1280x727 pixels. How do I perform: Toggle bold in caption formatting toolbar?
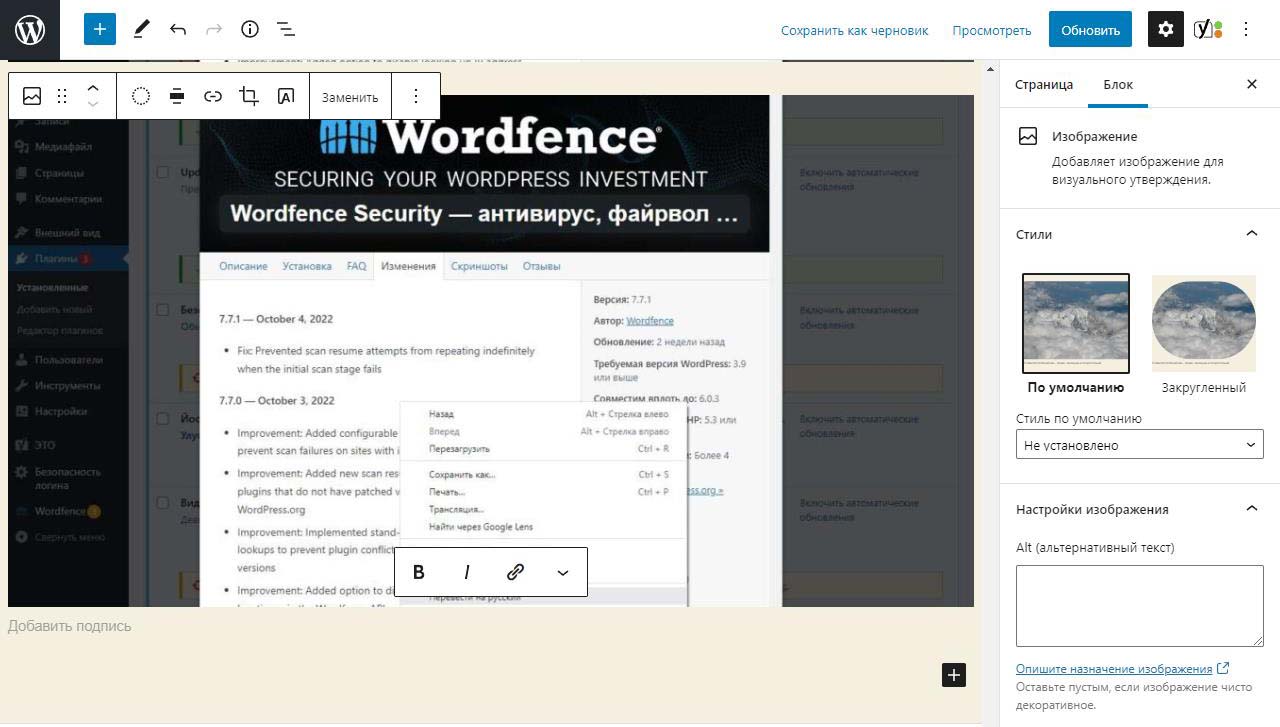[419, 572]
